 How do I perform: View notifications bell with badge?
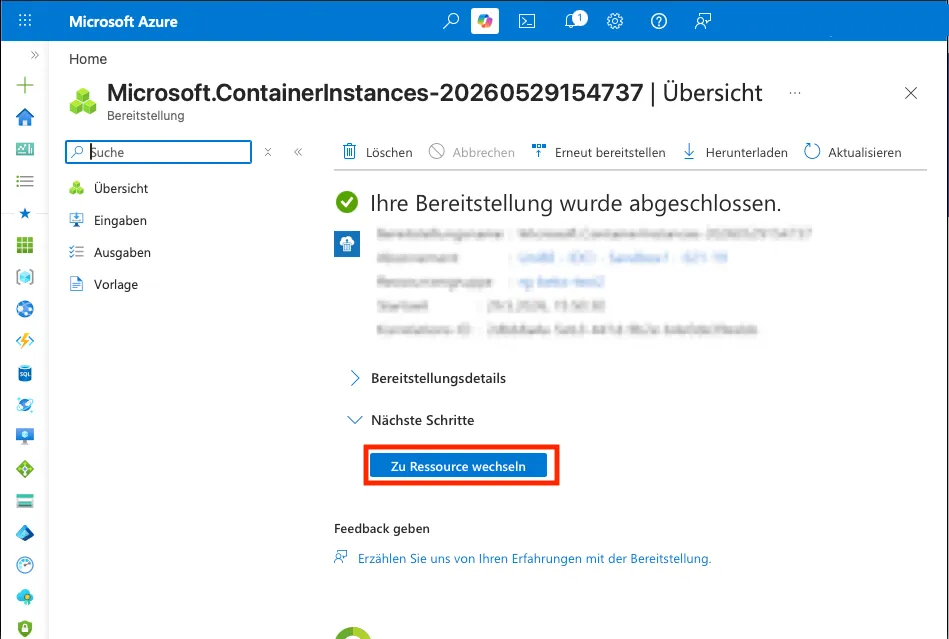click(574, 21)
